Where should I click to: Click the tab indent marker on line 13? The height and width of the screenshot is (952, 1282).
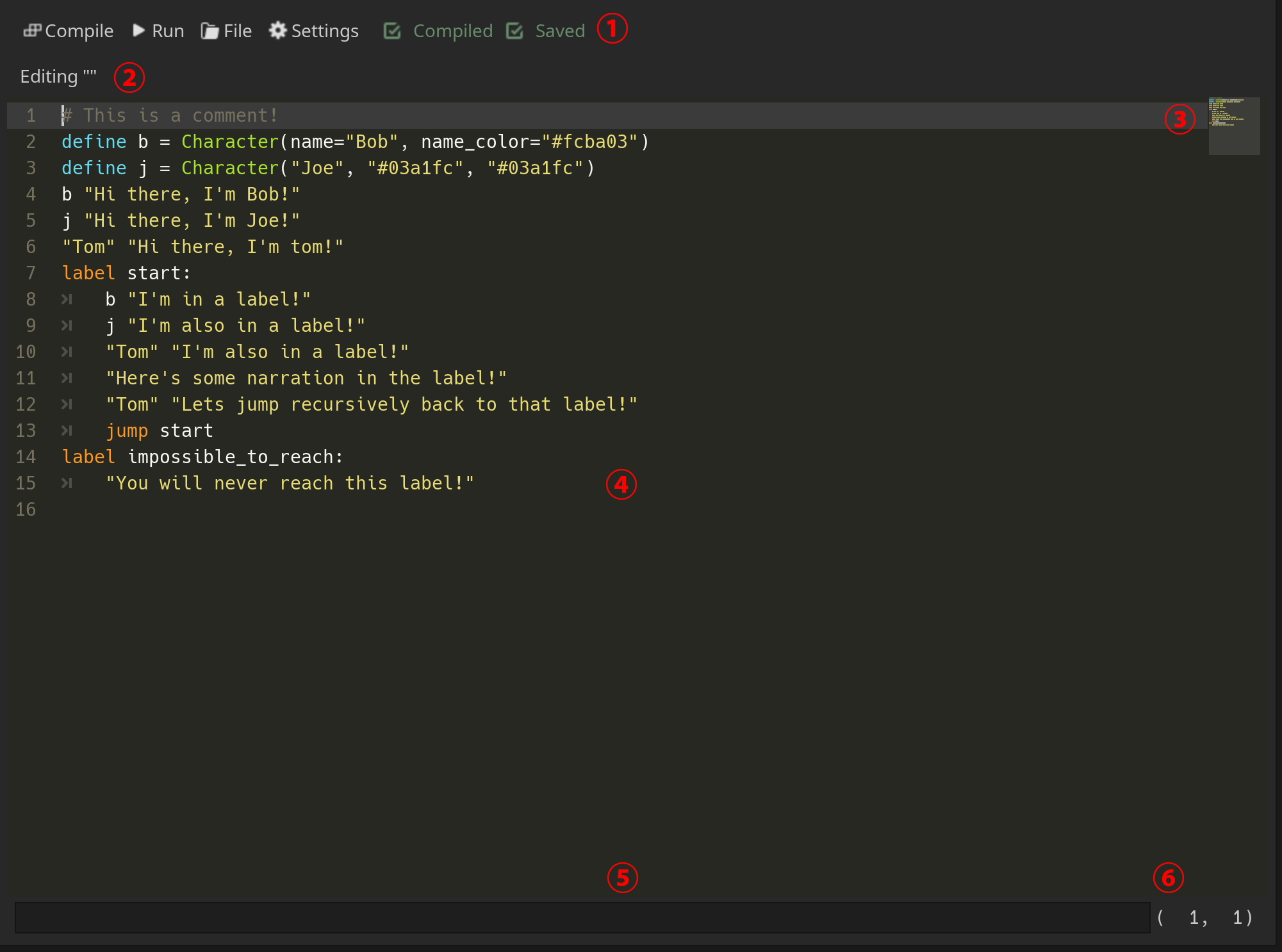point(67,431)
